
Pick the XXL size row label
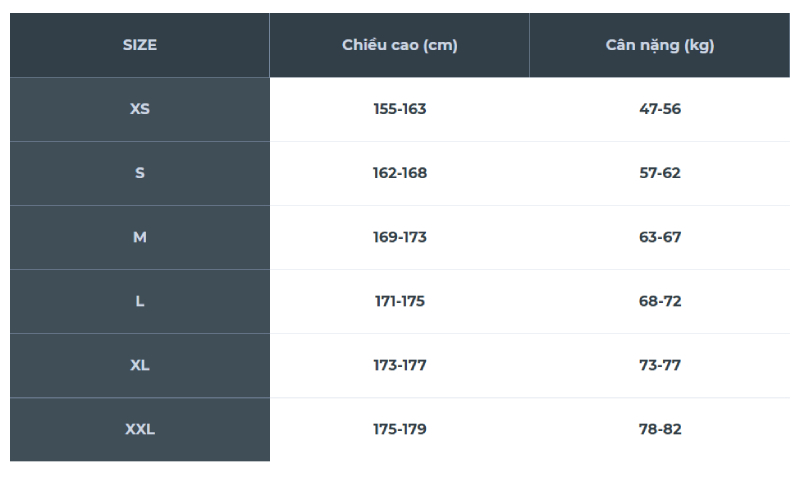(140, 430)
